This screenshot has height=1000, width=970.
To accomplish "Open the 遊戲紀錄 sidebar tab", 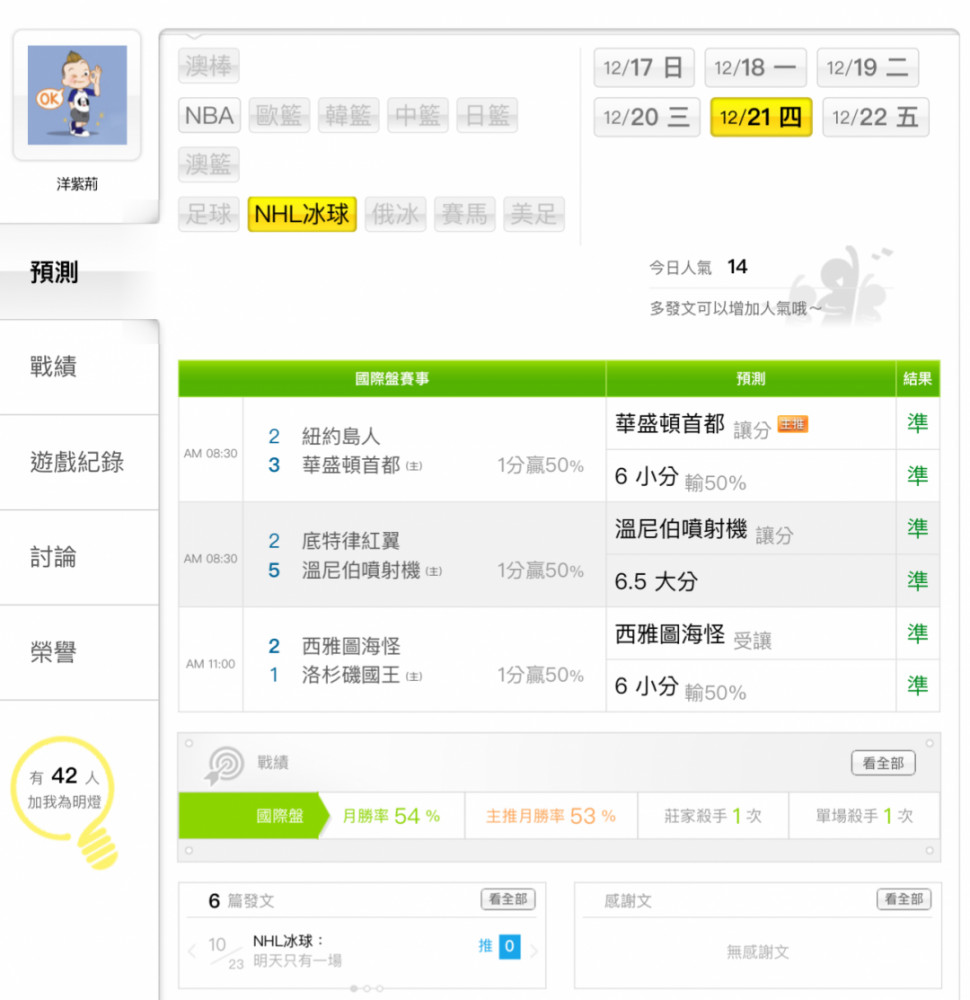I will pos(77,462).
